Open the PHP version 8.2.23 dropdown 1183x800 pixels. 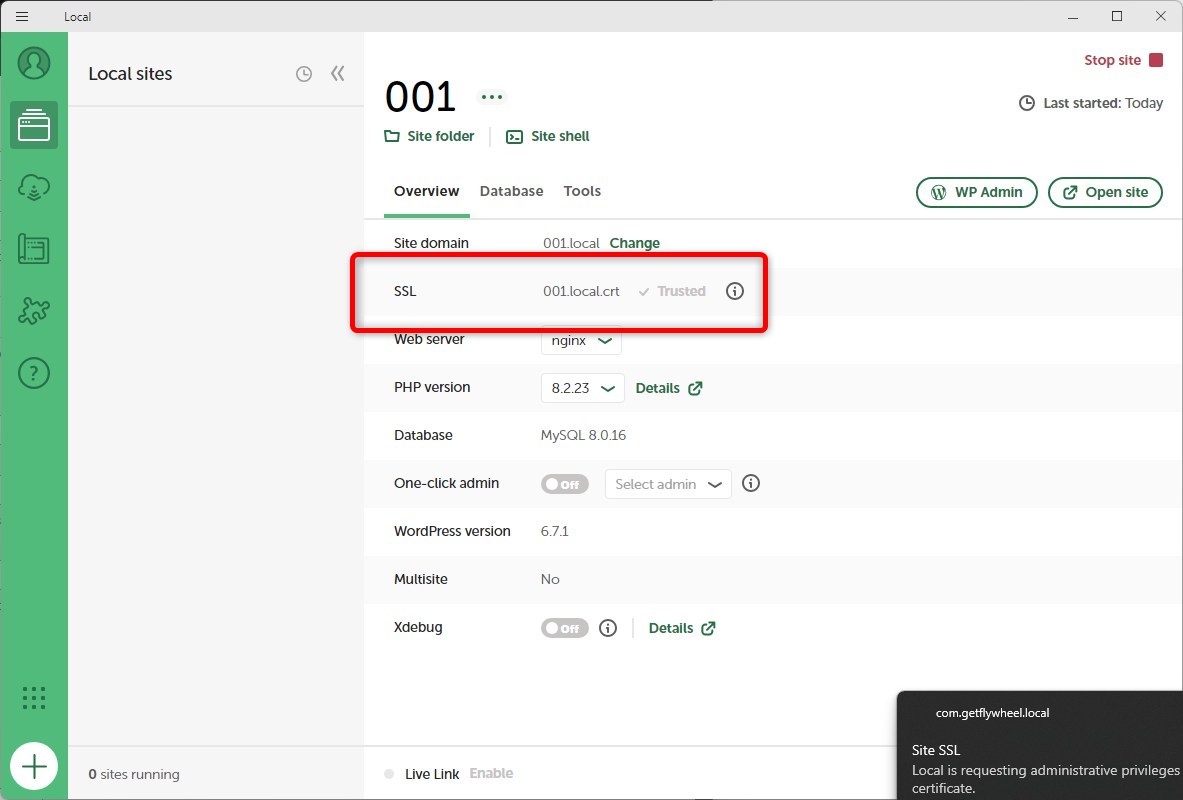(x=582, y=388)
